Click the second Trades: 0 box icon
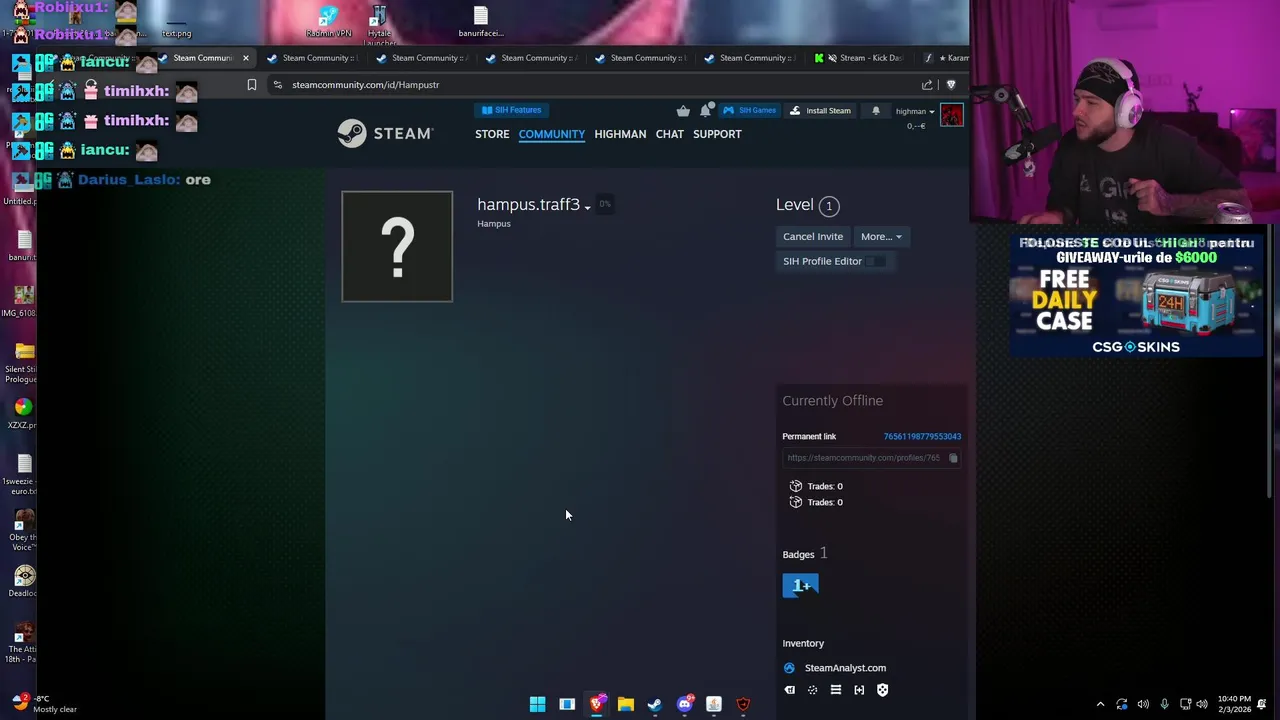 [x=796, y=502]
